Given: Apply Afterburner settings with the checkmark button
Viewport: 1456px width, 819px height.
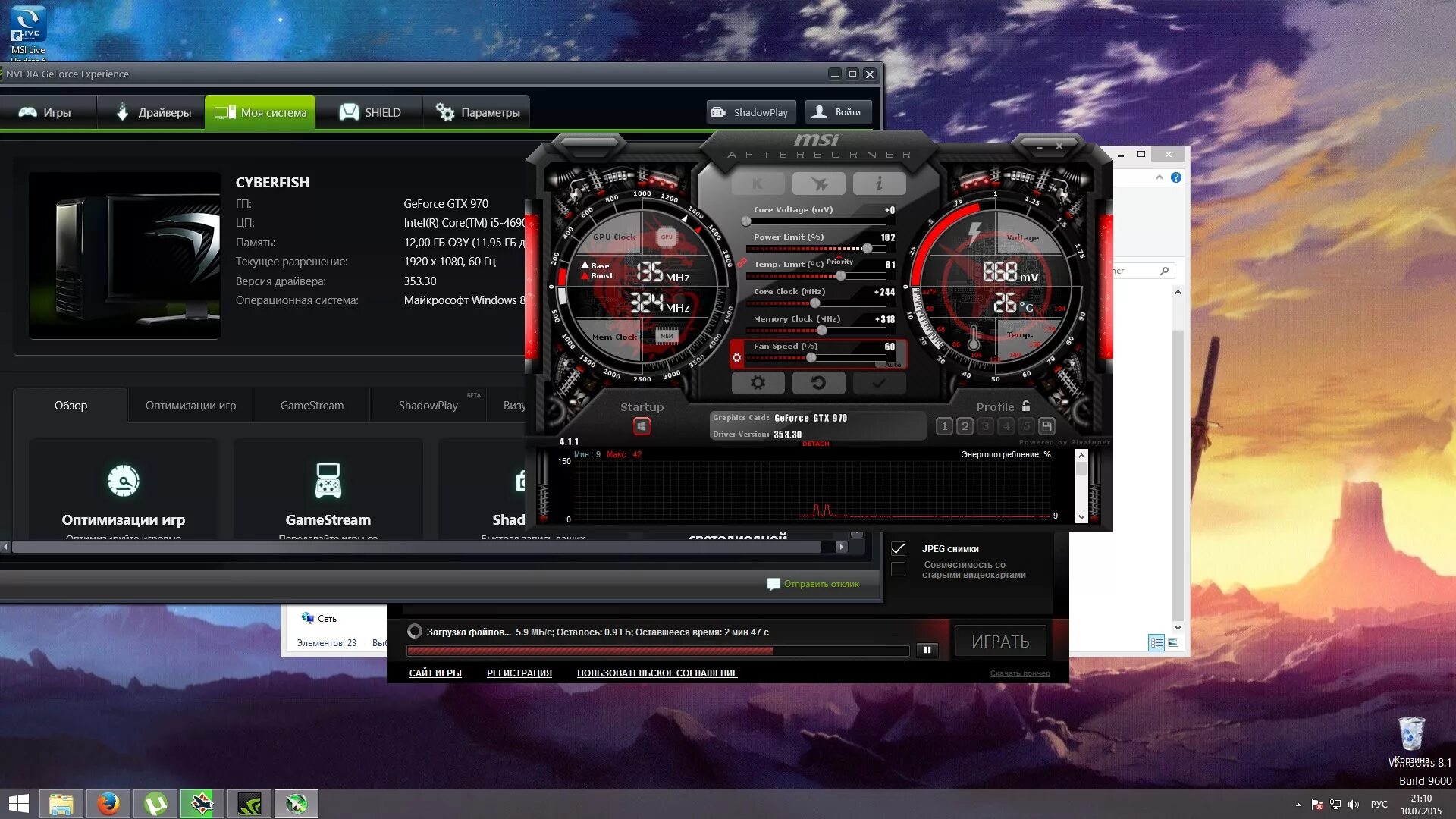Looking at the screenshot, I should click(879, 383).
